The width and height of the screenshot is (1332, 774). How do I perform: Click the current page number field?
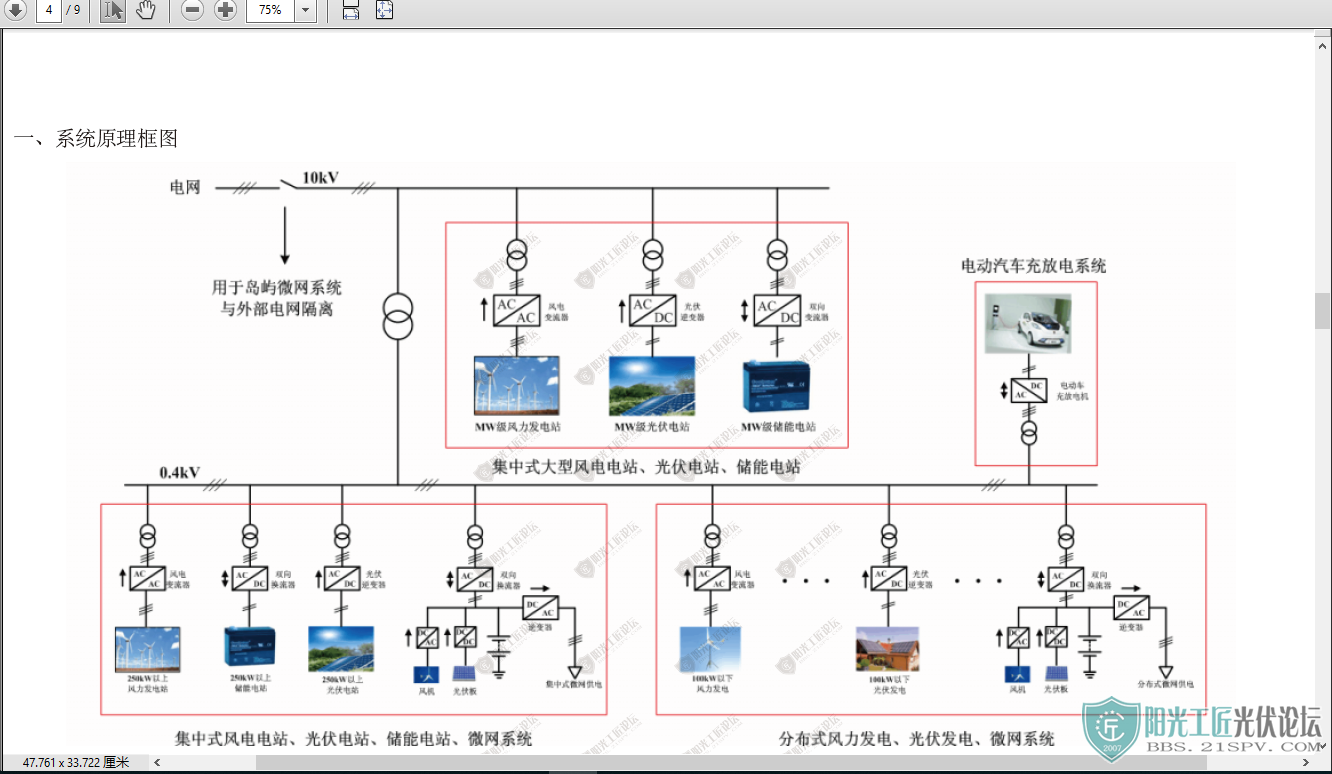49,10
